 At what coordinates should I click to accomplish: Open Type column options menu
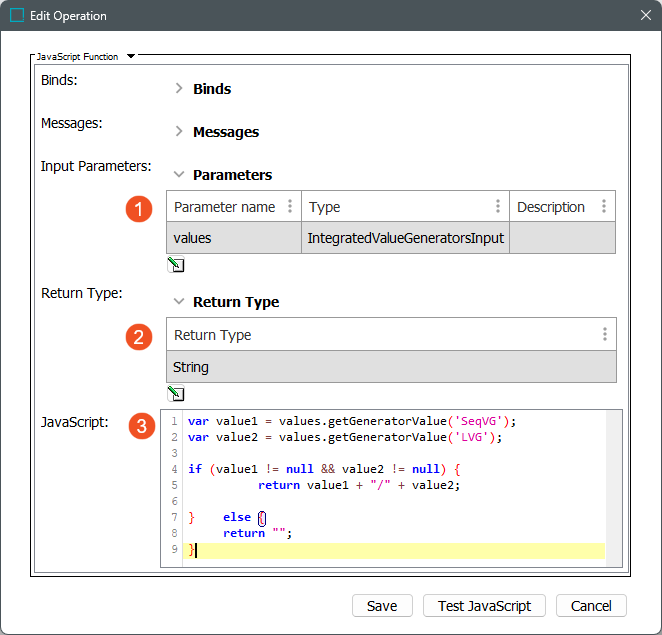[x=498, y=207]
